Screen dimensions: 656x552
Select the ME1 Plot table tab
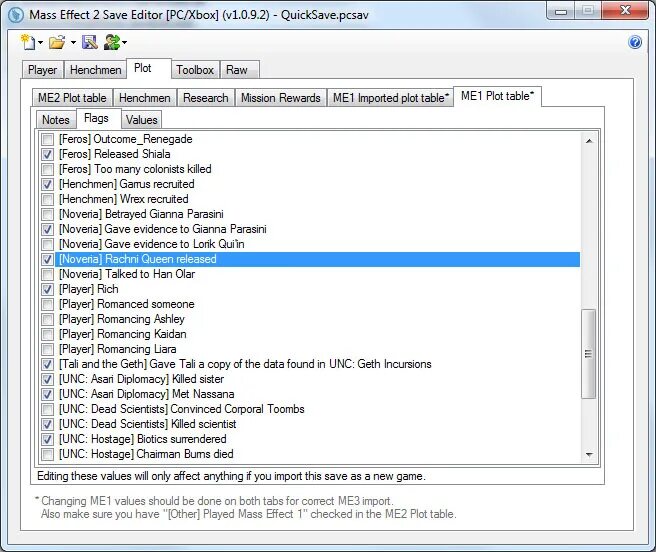click(497, 96)
